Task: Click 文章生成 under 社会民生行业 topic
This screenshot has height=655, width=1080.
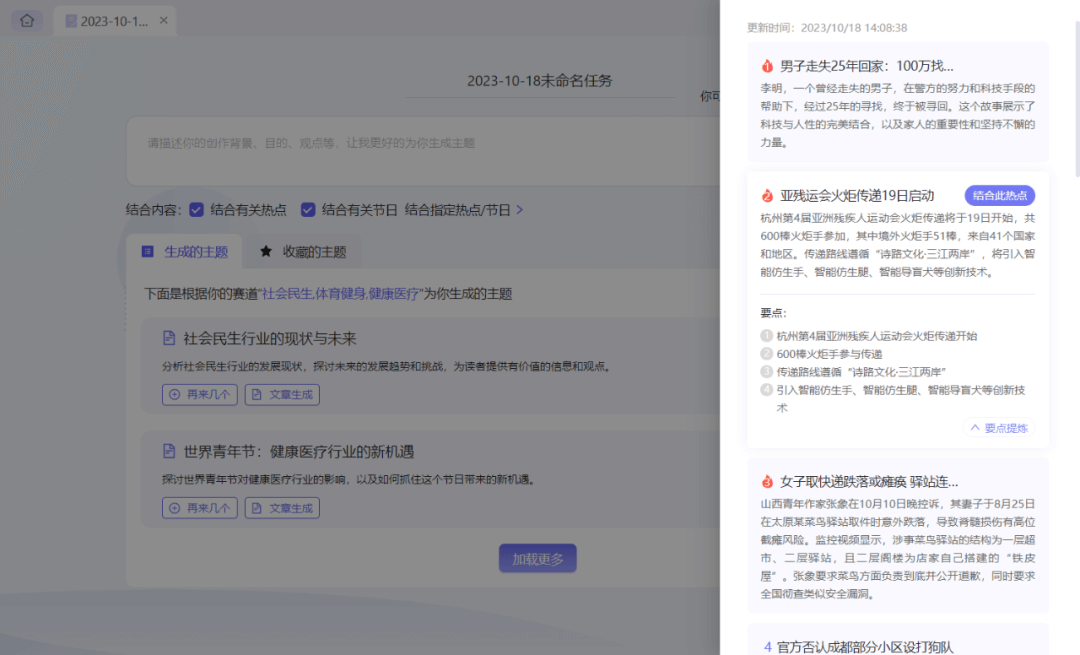Action: coord(282,395)
